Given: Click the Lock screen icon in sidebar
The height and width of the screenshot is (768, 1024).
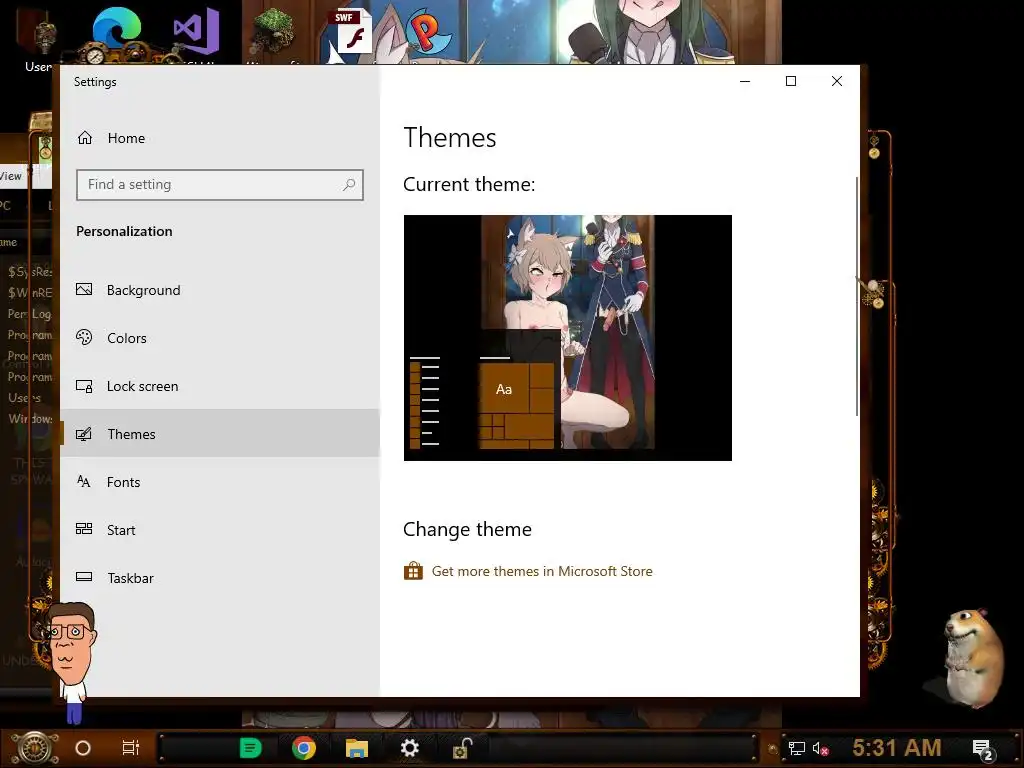Looking at the screenshot, I should coord(84,386).
